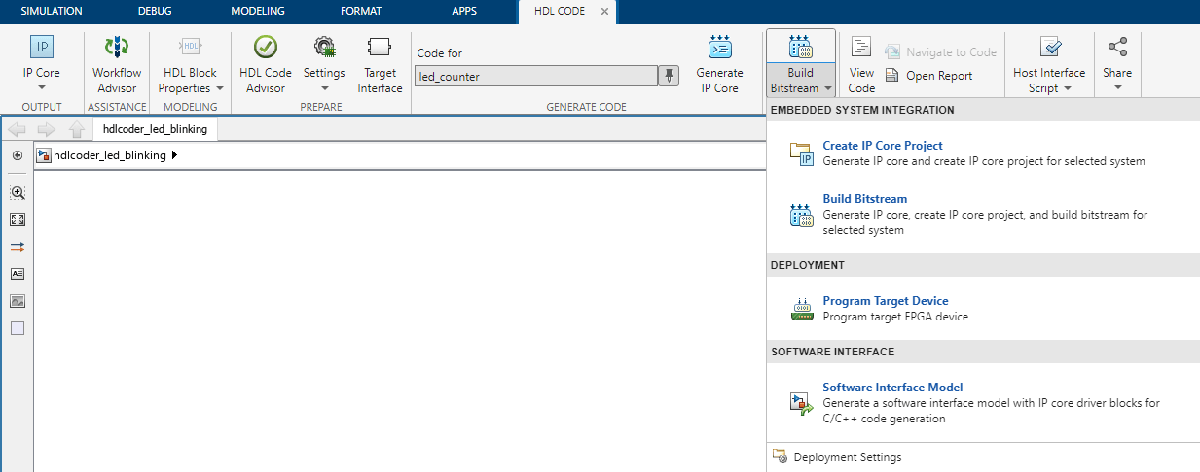
Task: Expand the HDL Block Properties dropdown arrow
Action: pos(218,88)
